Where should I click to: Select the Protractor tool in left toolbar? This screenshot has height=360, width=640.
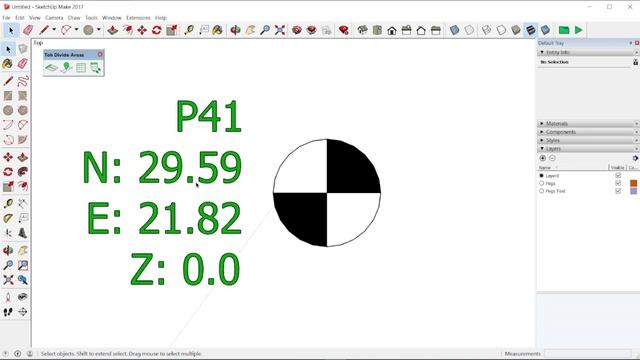(x=8, y=218)
